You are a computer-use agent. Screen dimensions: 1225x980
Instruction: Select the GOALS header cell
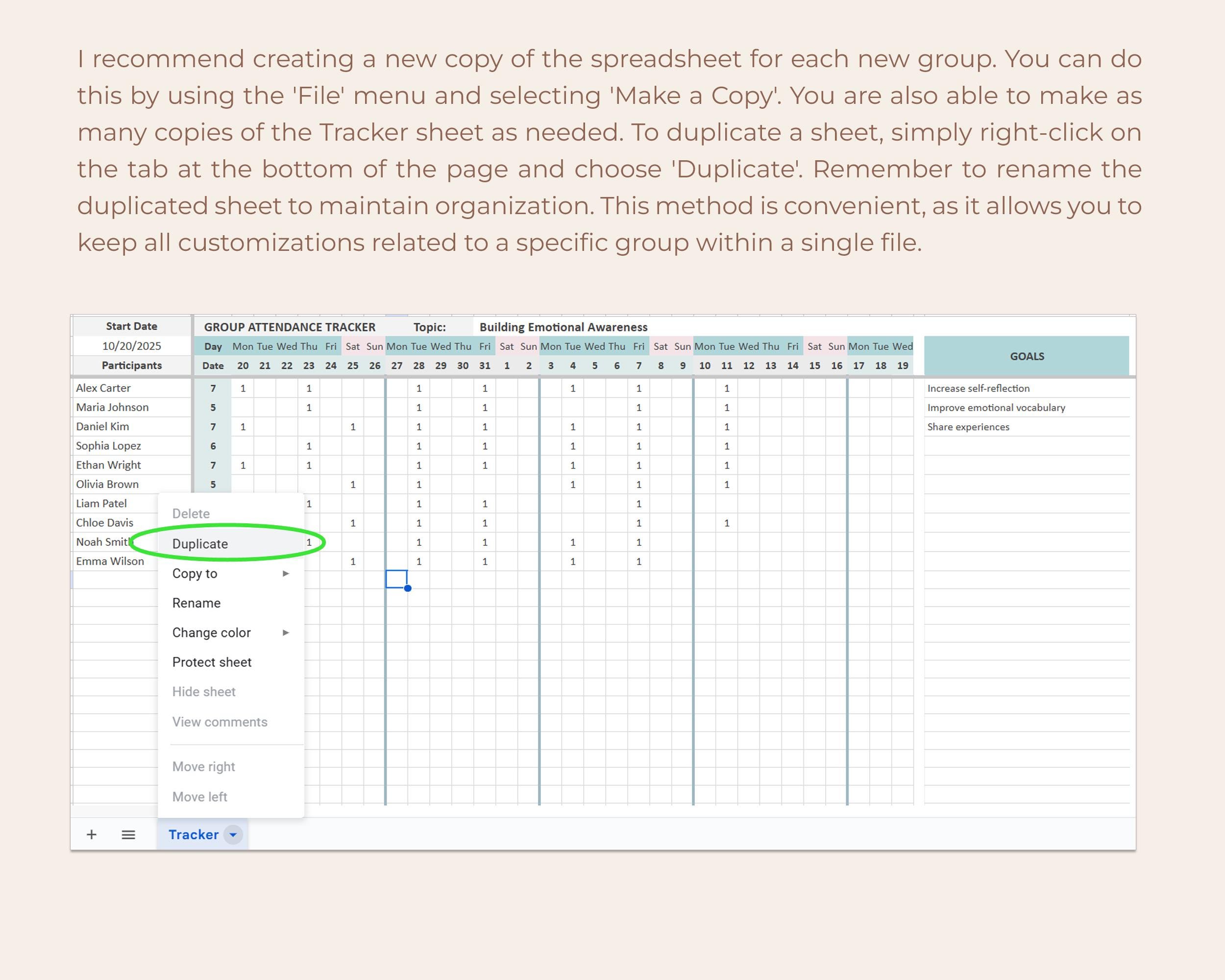tap(1027, 356)
